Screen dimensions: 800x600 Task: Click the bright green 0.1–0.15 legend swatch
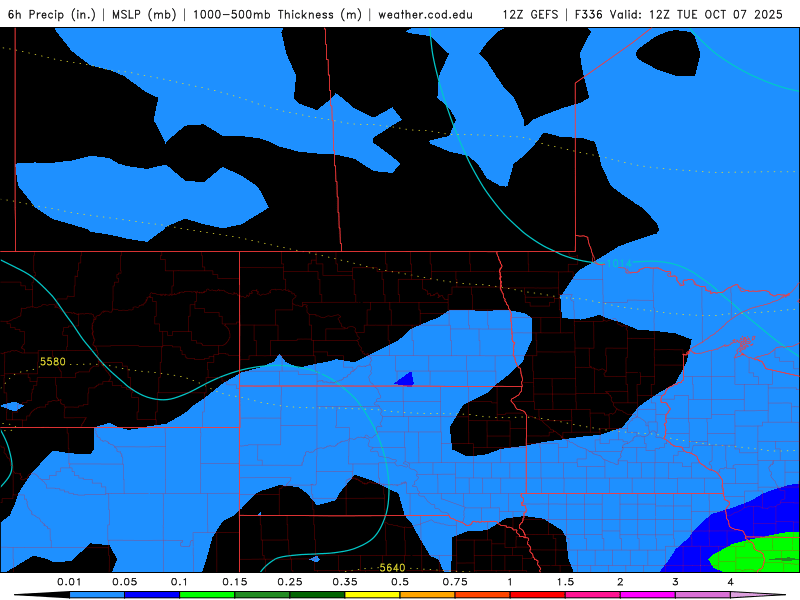tap(207, 595)
